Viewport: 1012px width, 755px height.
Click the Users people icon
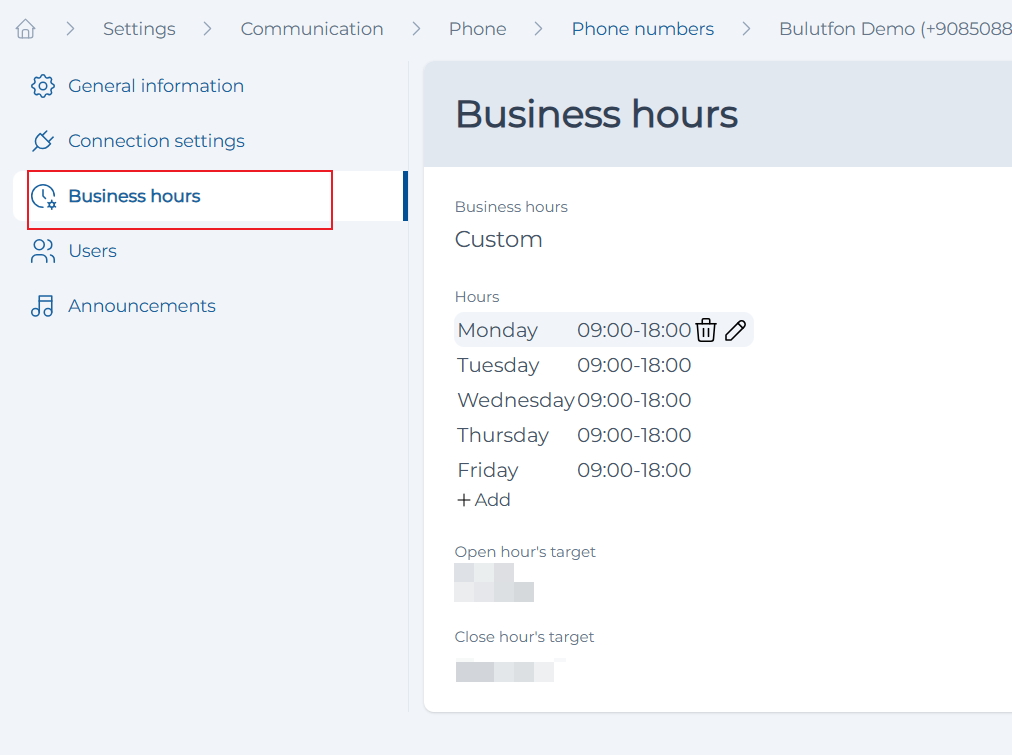click(x=42, y=251)
